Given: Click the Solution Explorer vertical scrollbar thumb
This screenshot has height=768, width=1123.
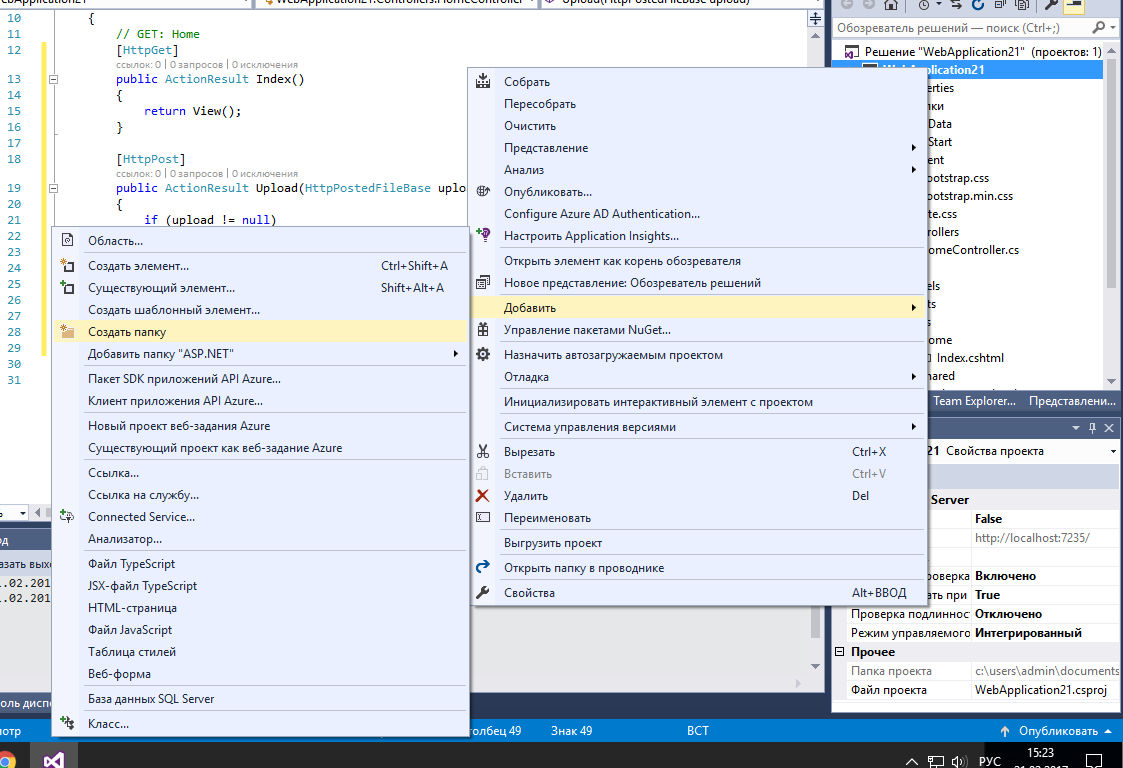Looking at the screenshot, I should 1111,172.
